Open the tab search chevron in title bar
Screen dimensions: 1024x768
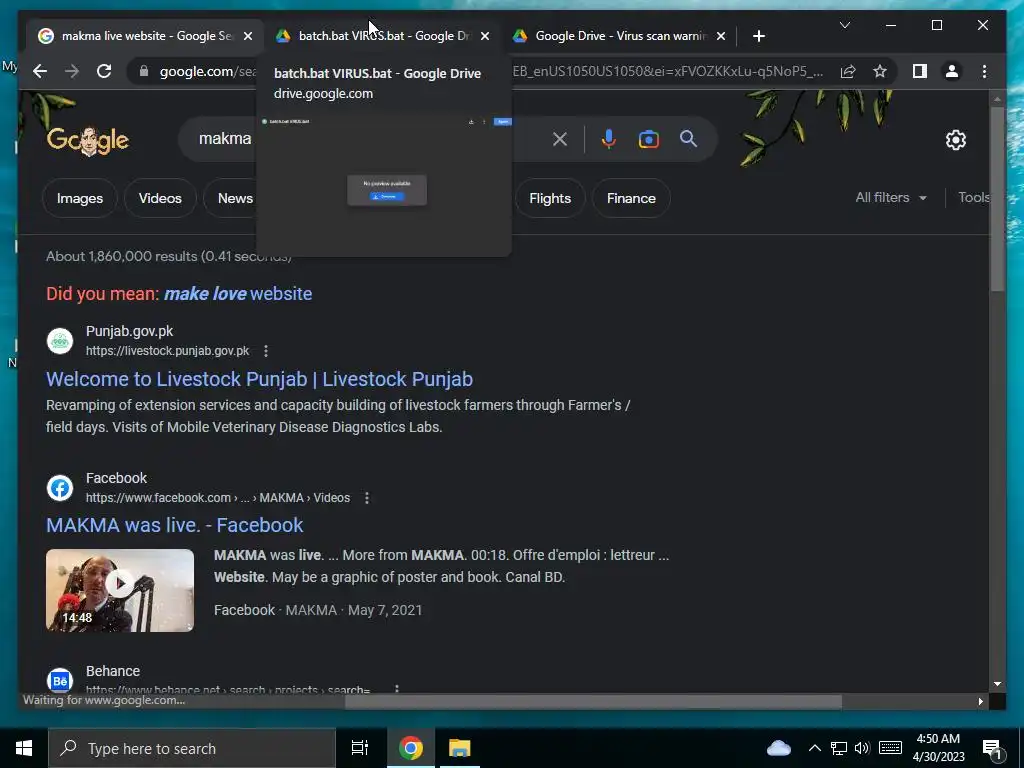844,25
